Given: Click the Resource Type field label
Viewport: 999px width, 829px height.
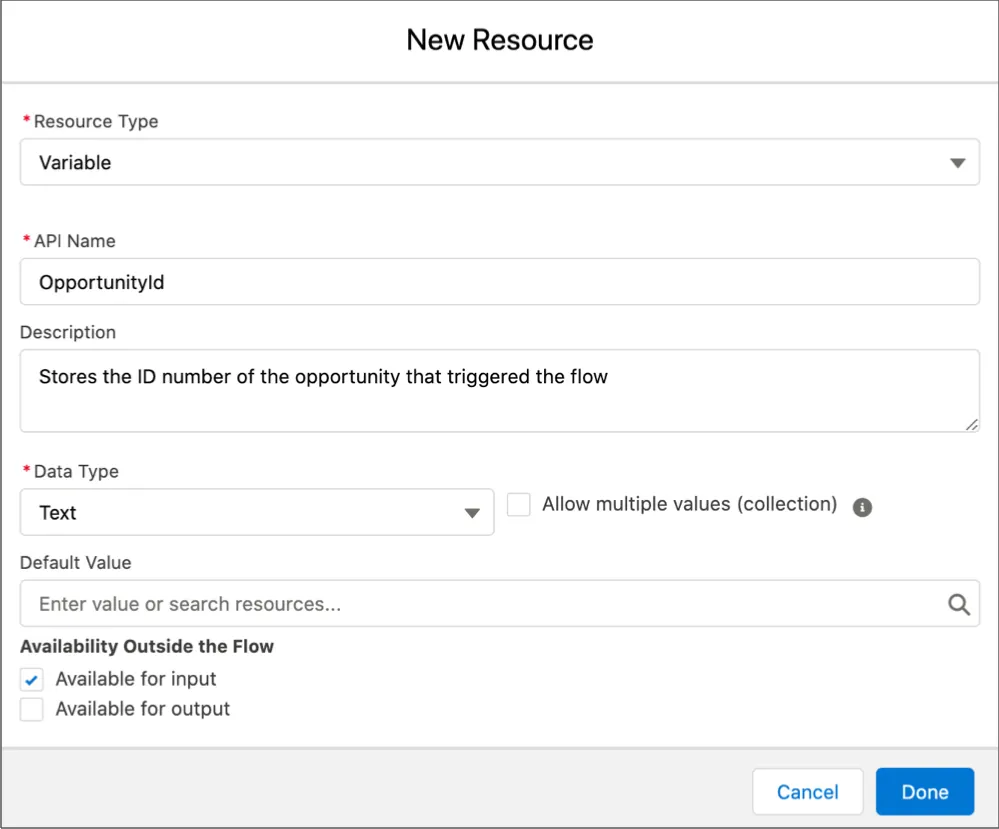Looking at the screenshot, I should click(96, 121).
